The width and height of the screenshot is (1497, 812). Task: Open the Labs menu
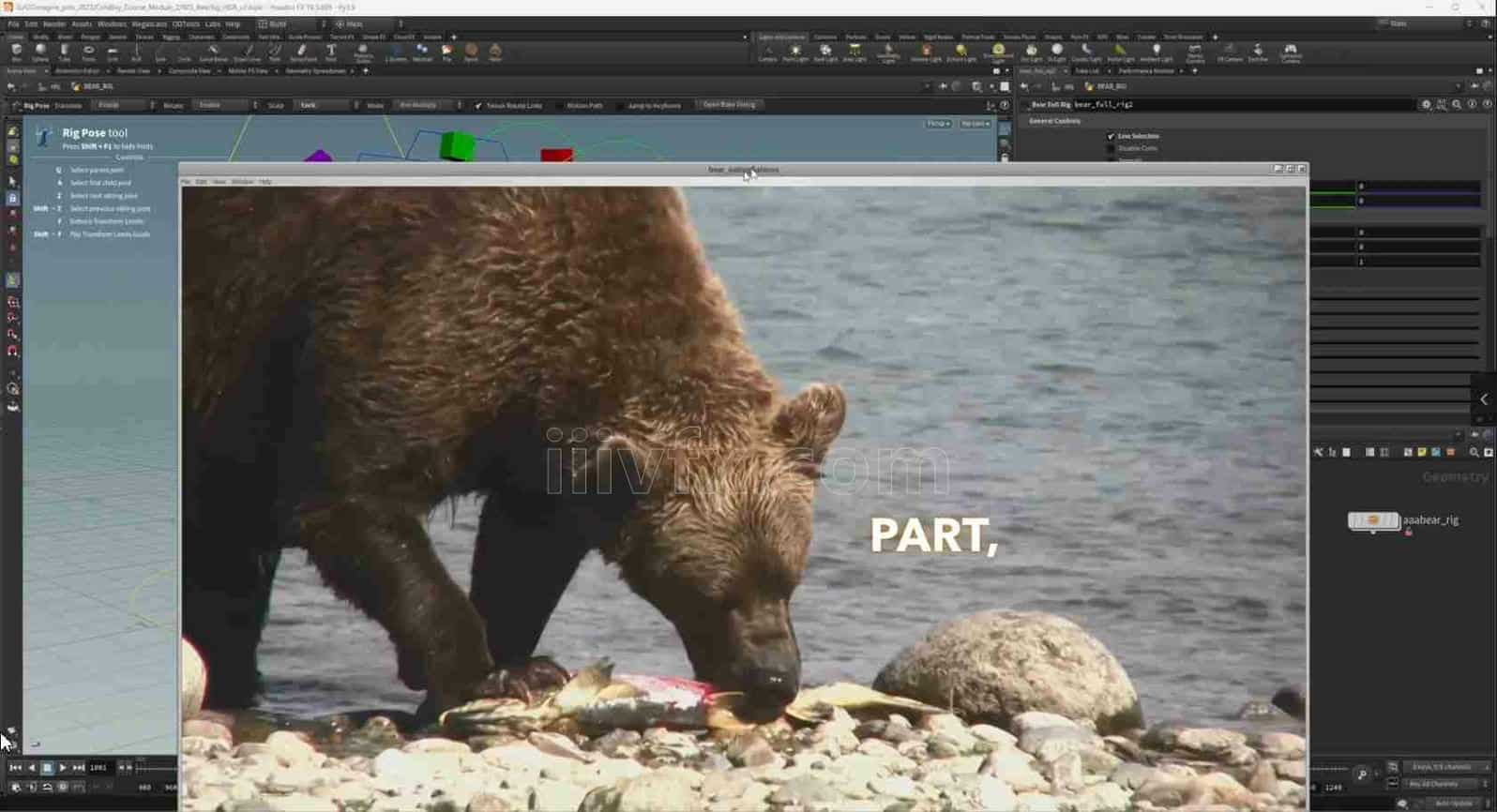tap(213, 23)
